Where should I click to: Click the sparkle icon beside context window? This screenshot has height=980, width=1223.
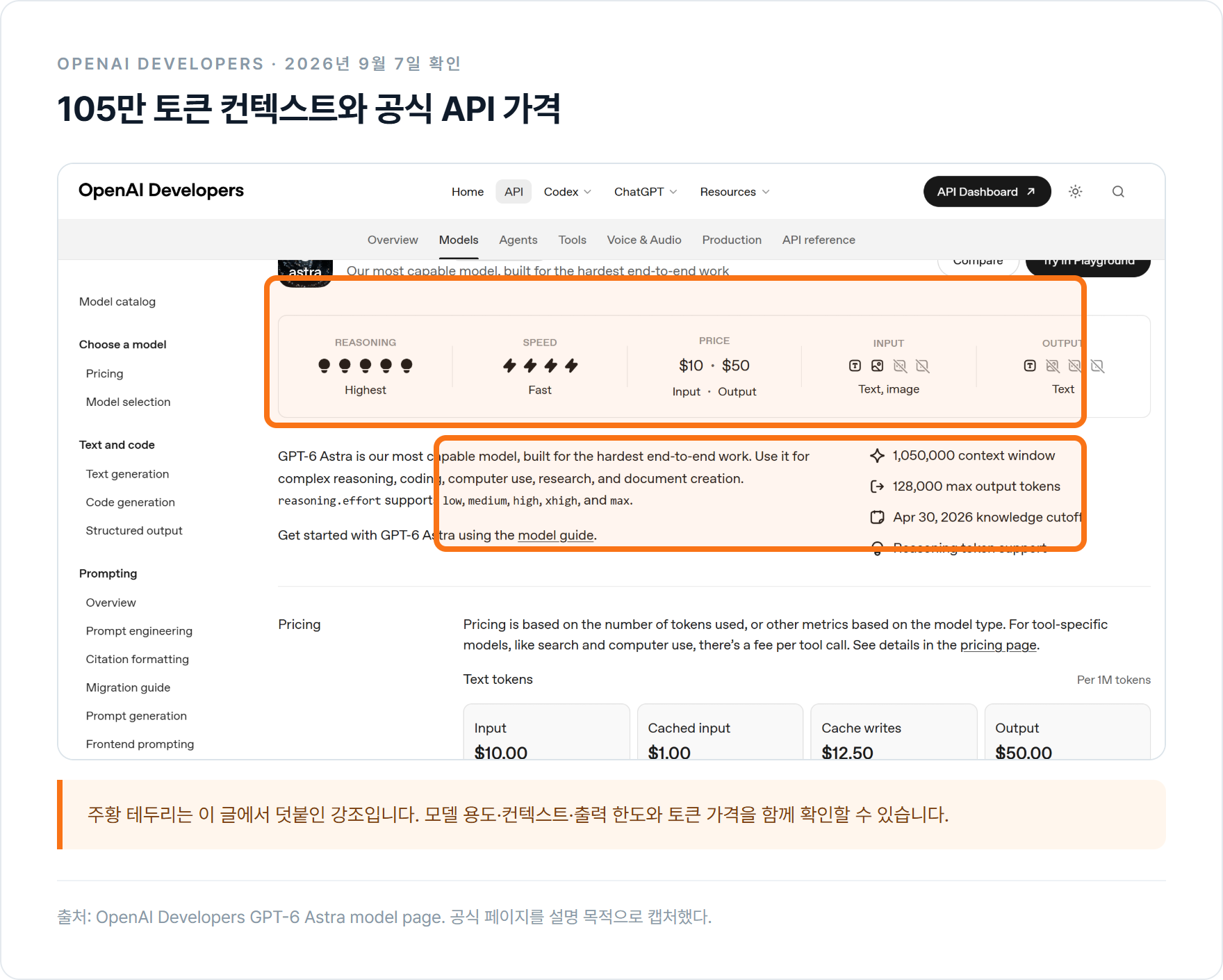878,456
